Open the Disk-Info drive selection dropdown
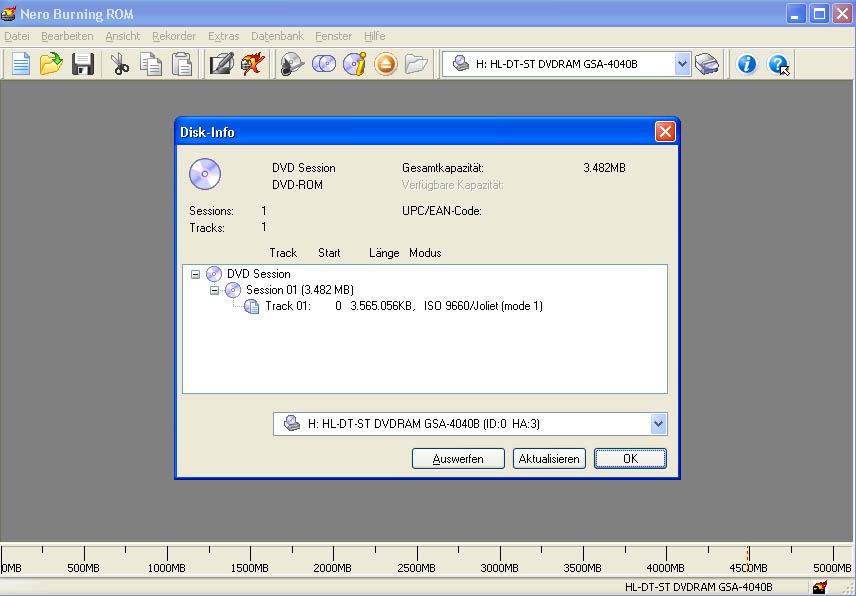This screenshot has height=596, width=856. [x=658, y=424]
